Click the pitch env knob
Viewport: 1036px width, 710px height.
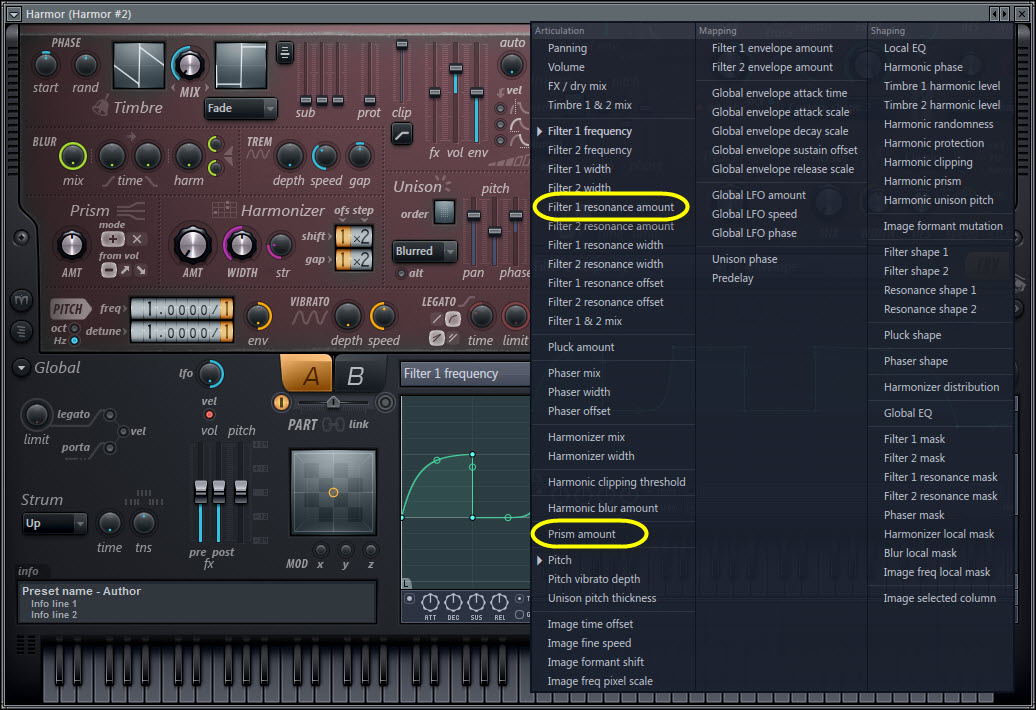click(258, 316)
